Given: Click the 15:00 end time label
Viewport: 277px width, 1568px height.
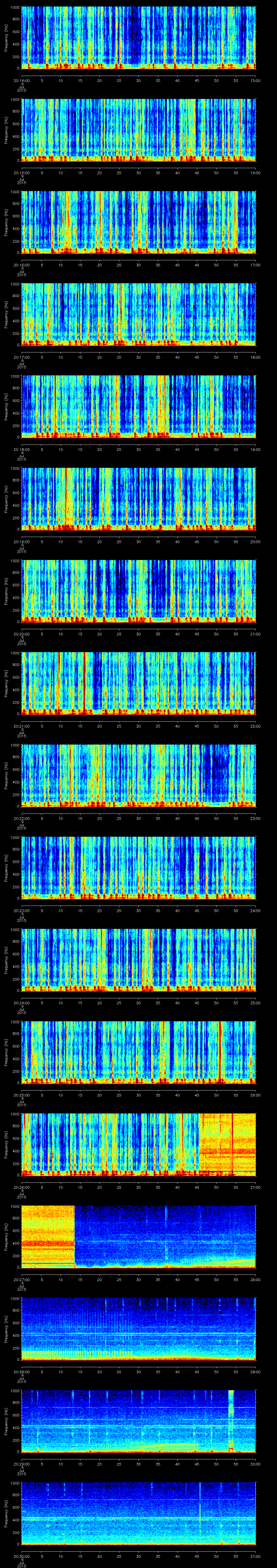Looking at the screenshot, I should (256, 80).
